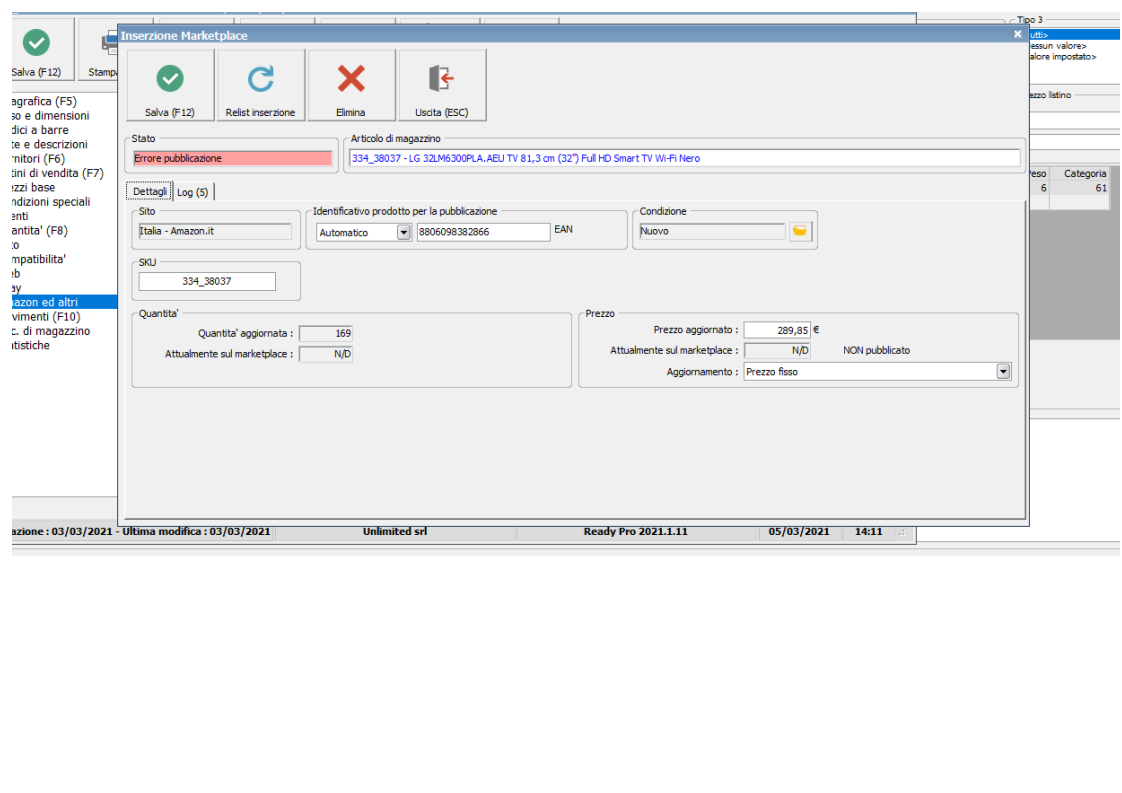
Task: Click Salva (F12) in the Inserzione Marketplace dialog
Action: (170, 85)
